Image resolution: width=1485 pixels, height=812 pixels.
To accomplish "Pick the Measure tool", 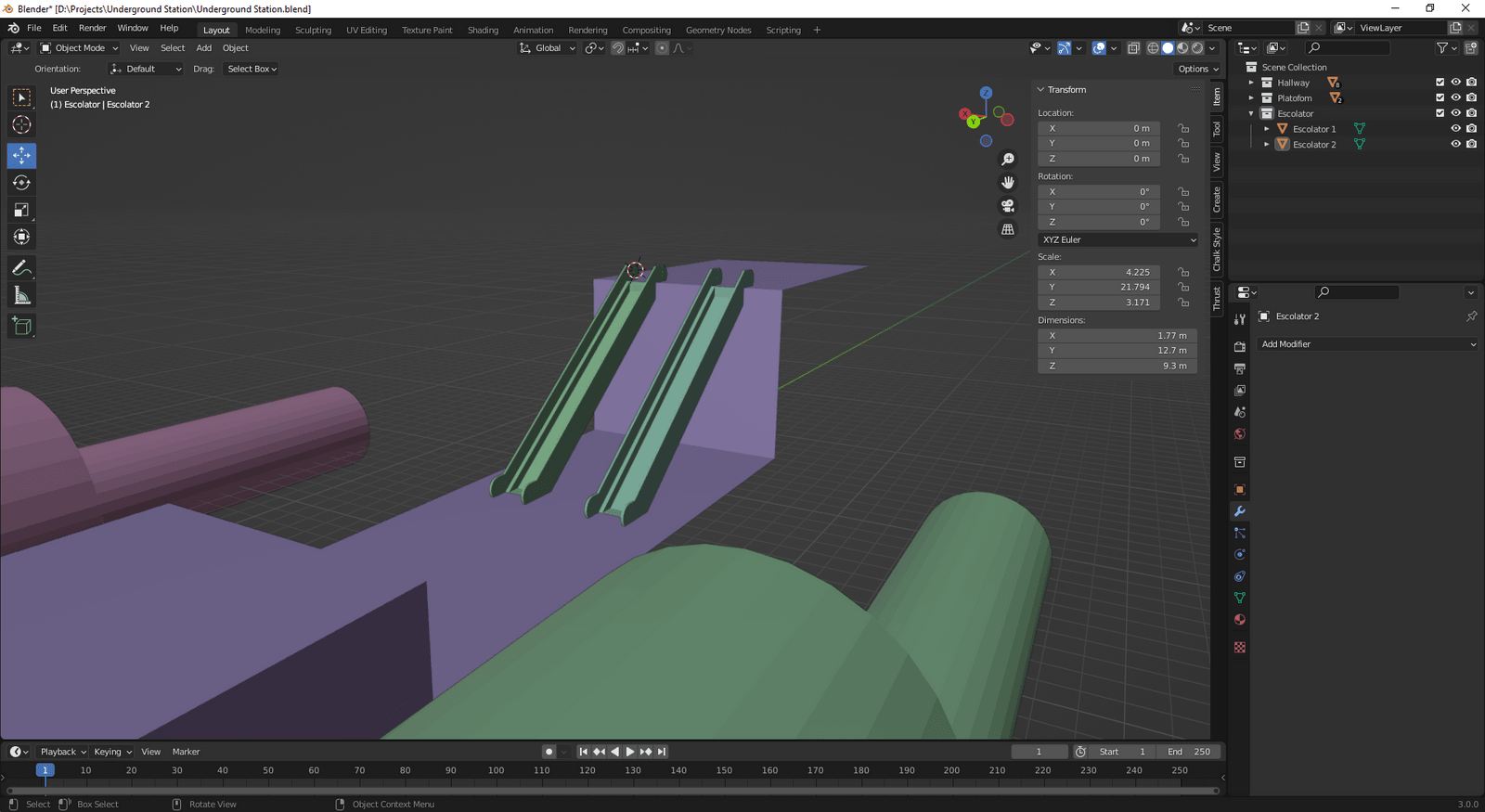I will (x=21, y=296).
